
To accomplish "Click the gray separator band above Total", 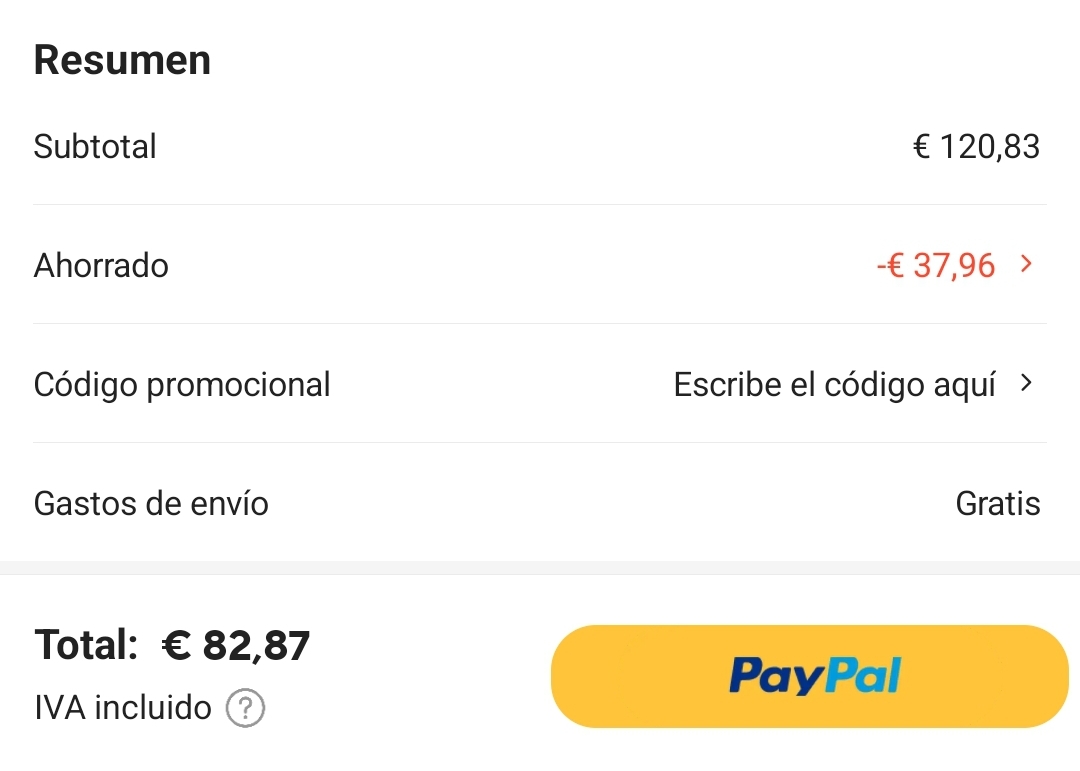I will coord(540,567).
